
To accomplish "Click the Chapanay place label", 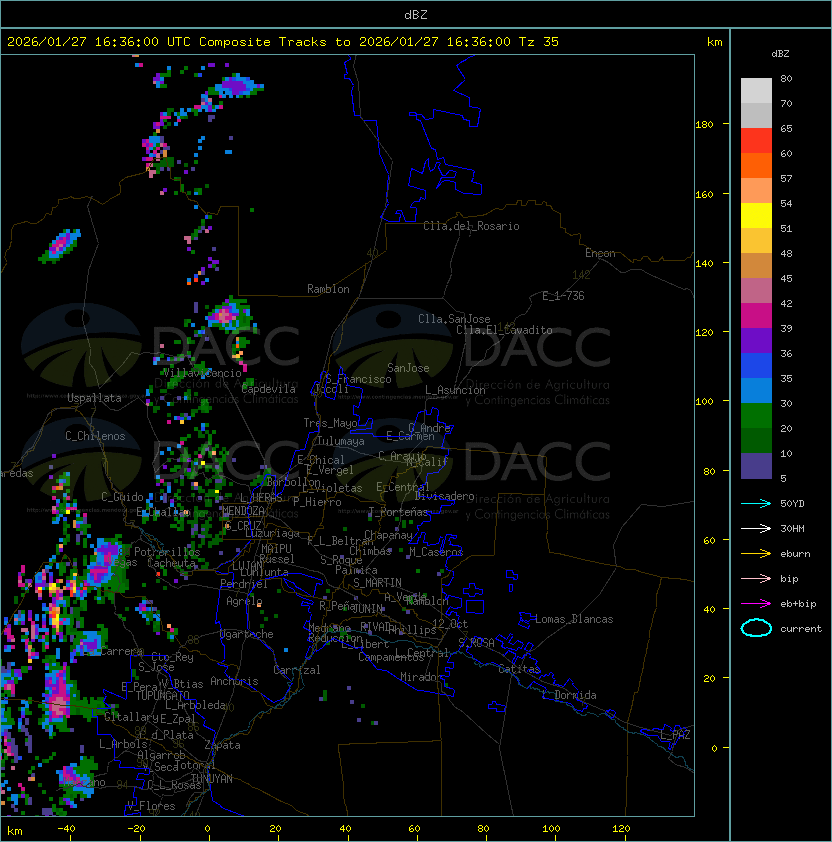I will 388,535.
